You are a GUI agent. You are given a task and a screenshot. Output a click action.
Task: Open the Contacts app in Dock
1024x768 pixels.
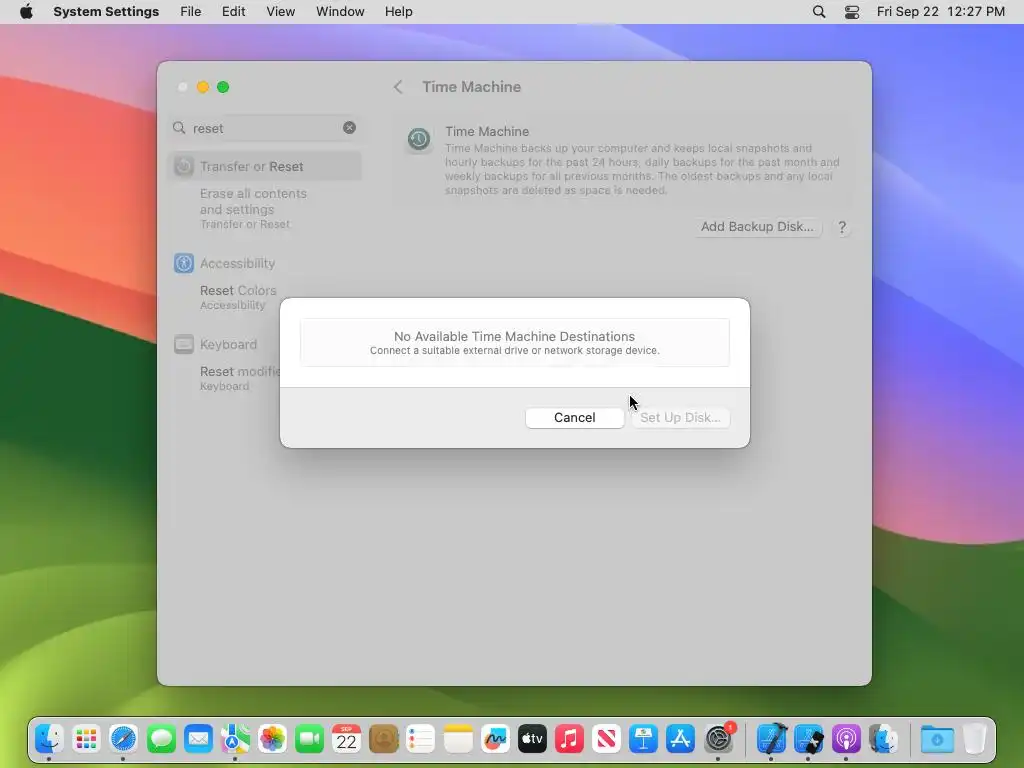point(383,739)
